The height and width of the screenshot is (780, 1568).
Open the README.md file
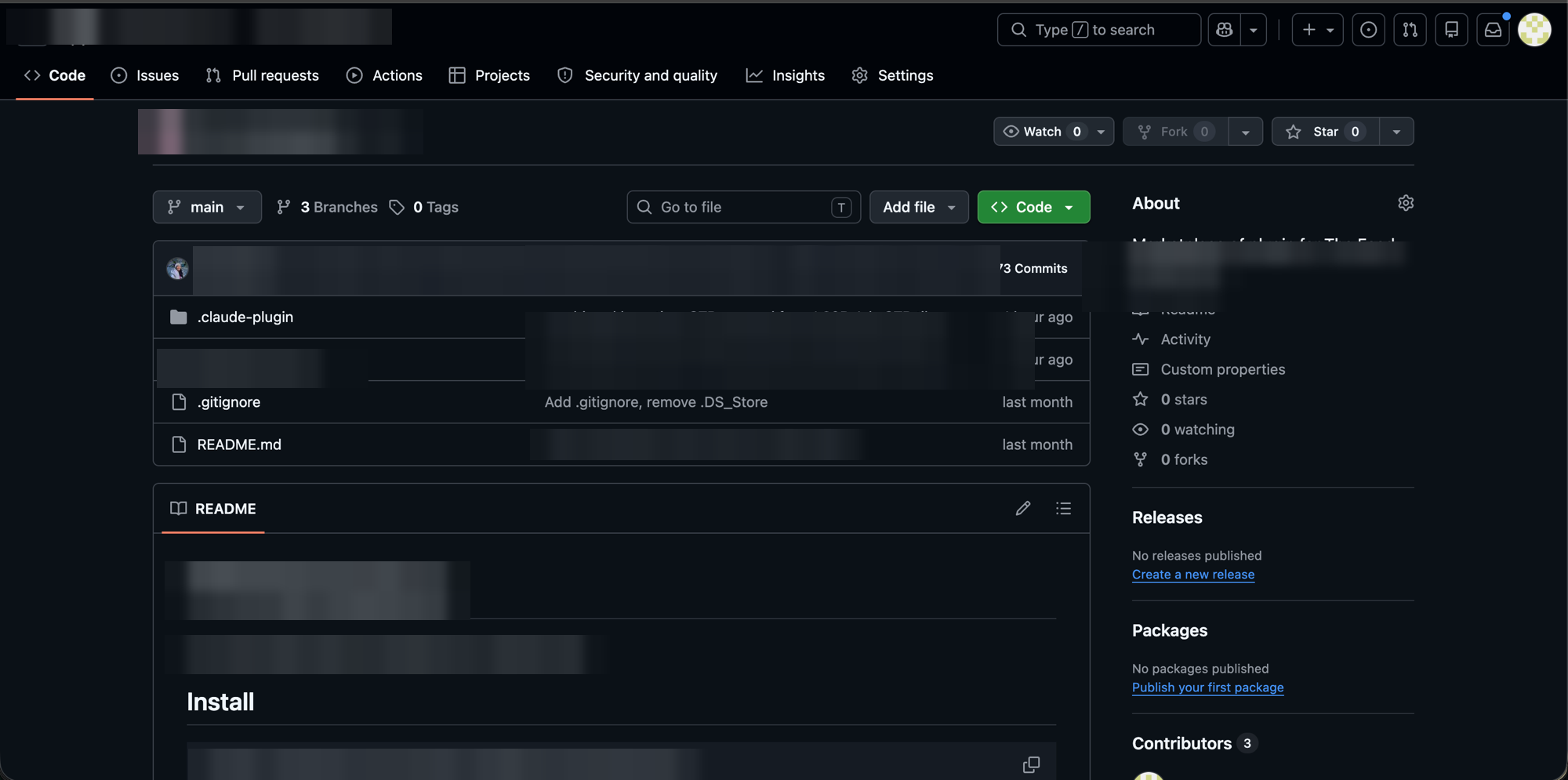point(239,444)
